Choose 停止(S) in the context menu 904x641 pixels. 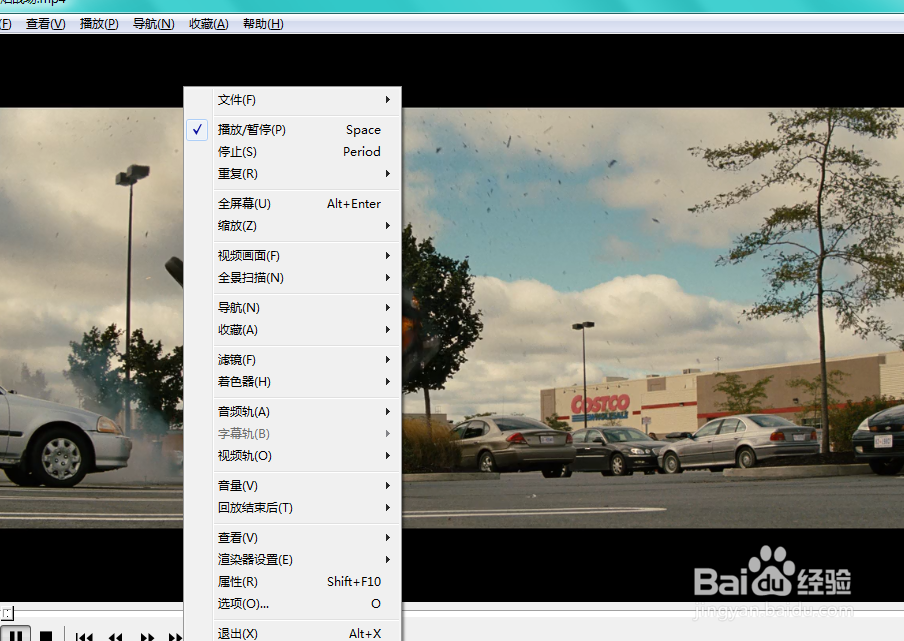tap(293, 152)
